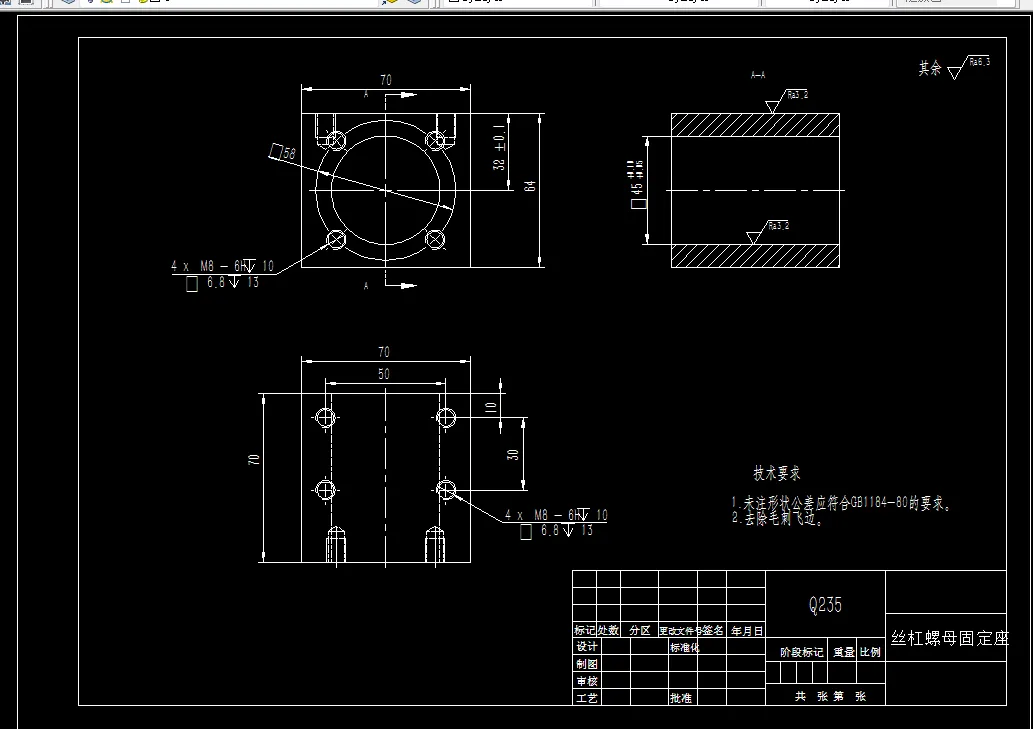Click the rotated 70 height dimension
The width and height of the screenshot is (1033, 729).
254,460
